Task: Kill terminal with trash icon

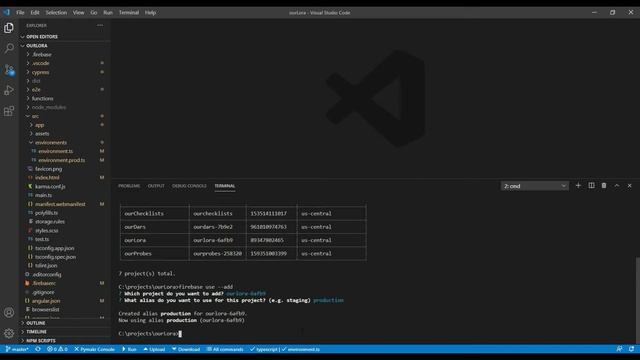Action: pyautogui.click(x=604, y=186)
